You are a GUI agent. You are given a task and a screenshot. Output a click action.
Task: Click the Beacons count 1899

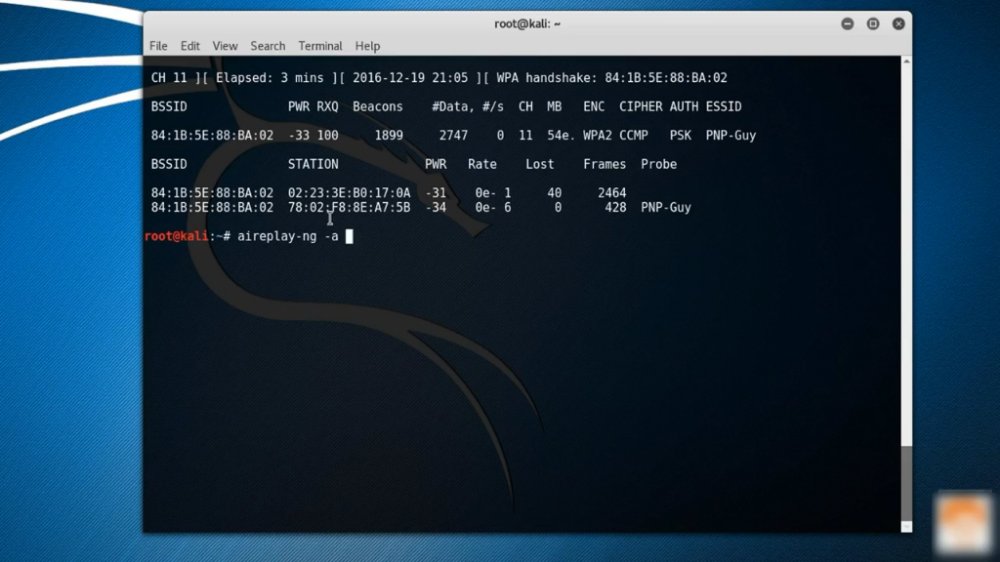click(388, 135)
